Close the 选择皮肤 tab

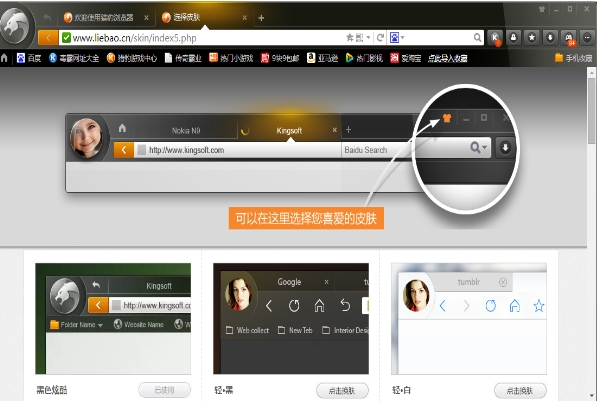pos(244,17)
